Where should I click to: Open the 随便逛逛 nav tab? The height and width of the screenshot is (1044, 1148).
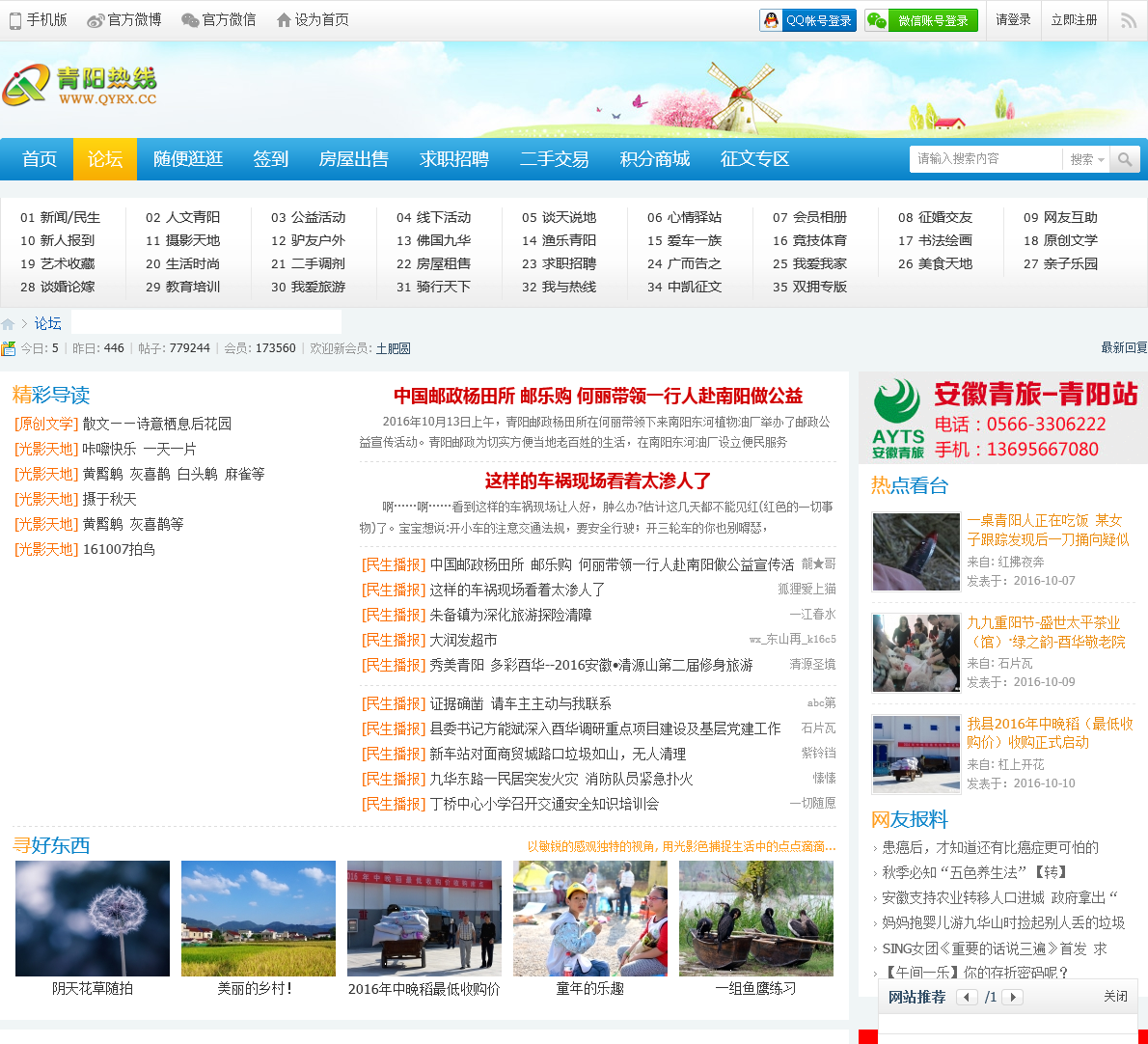point(188,159)
